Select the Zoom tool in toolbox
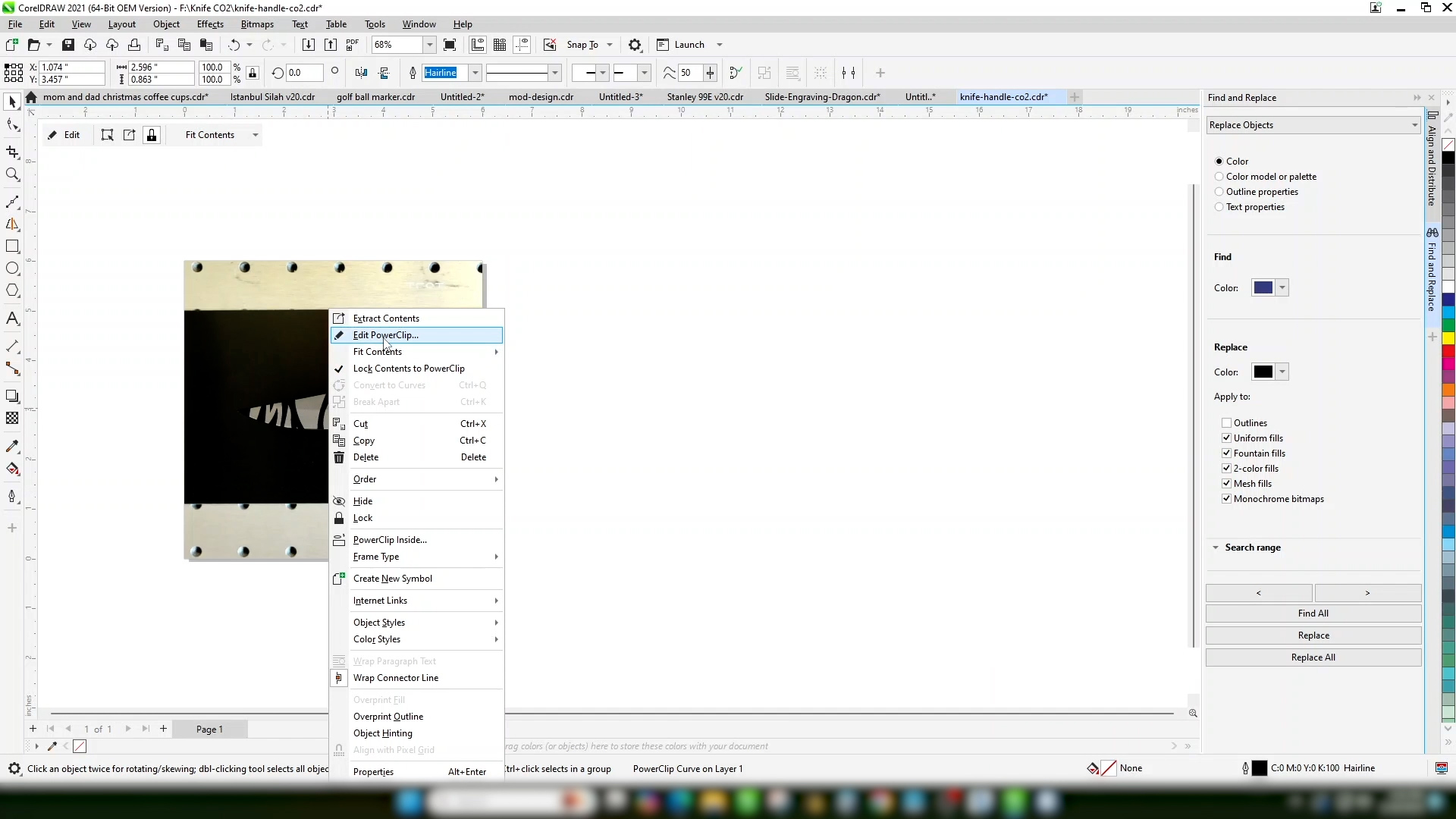This screenshot has height=819, width=1456. [x=12, y=175]
